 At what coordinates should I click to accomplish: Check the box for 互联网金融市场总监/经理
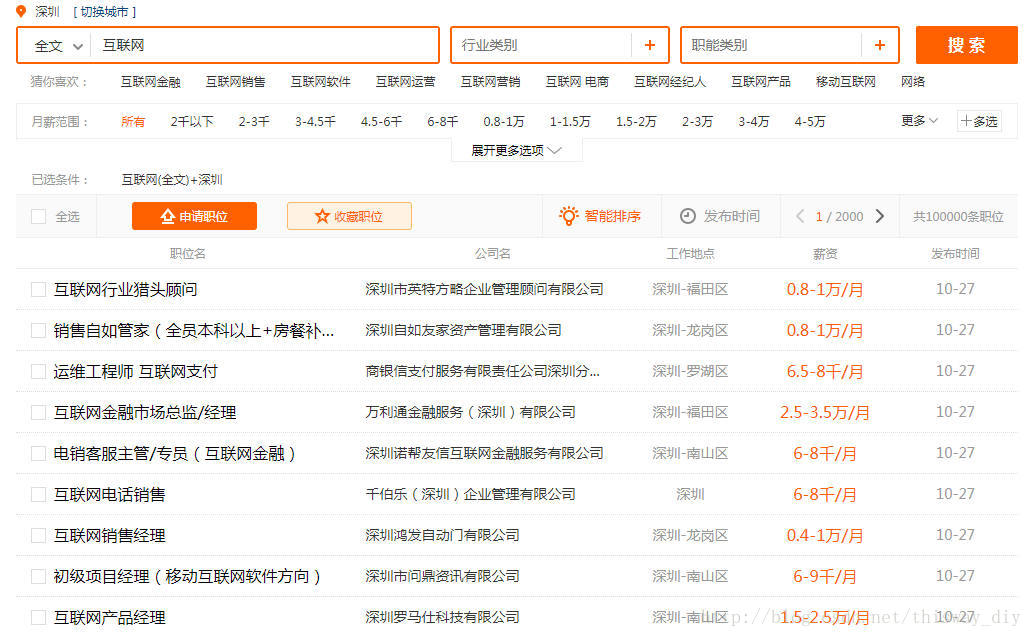coord(39,413)
